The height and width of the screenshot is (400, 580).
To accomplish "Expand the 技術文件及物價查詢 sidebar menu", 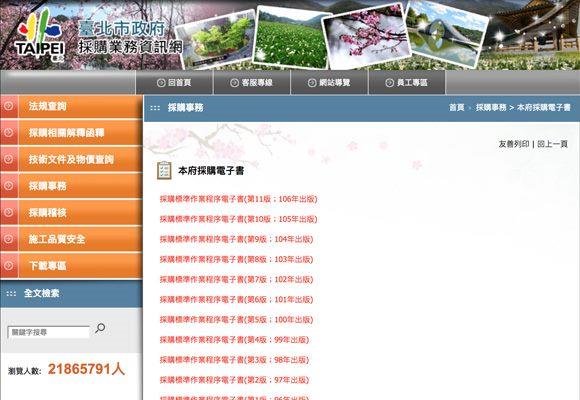I will pos(71,159).
